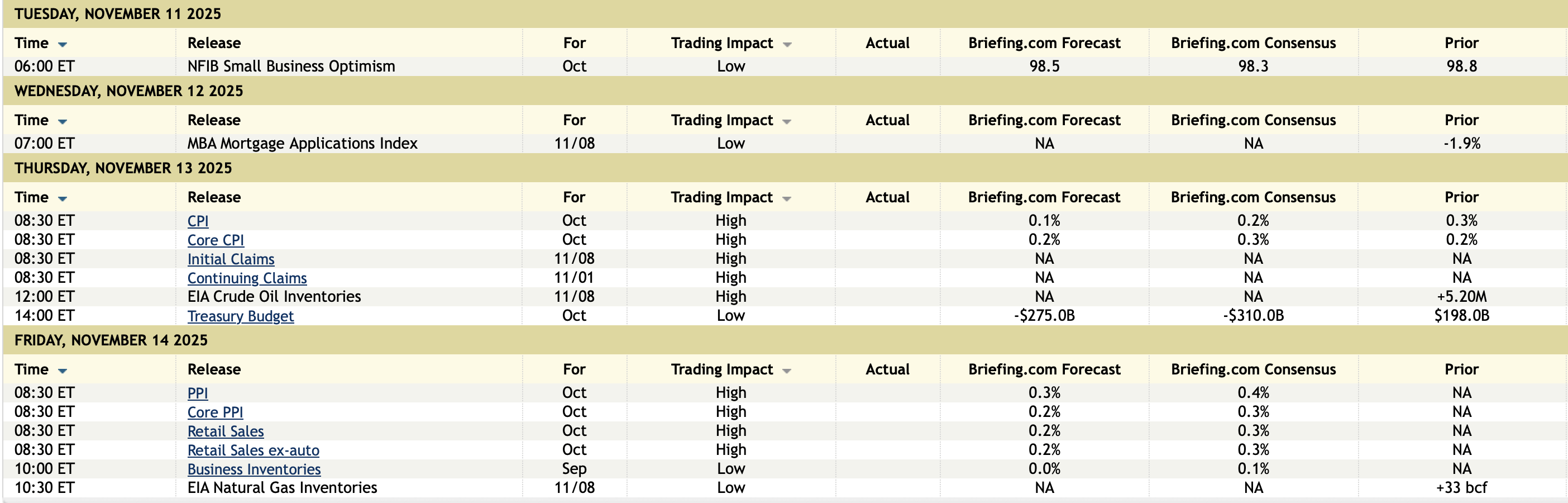This screenshot has width=1568, height=503.
Task: Open the CPI release link
Action: click(x=198, y=221)
